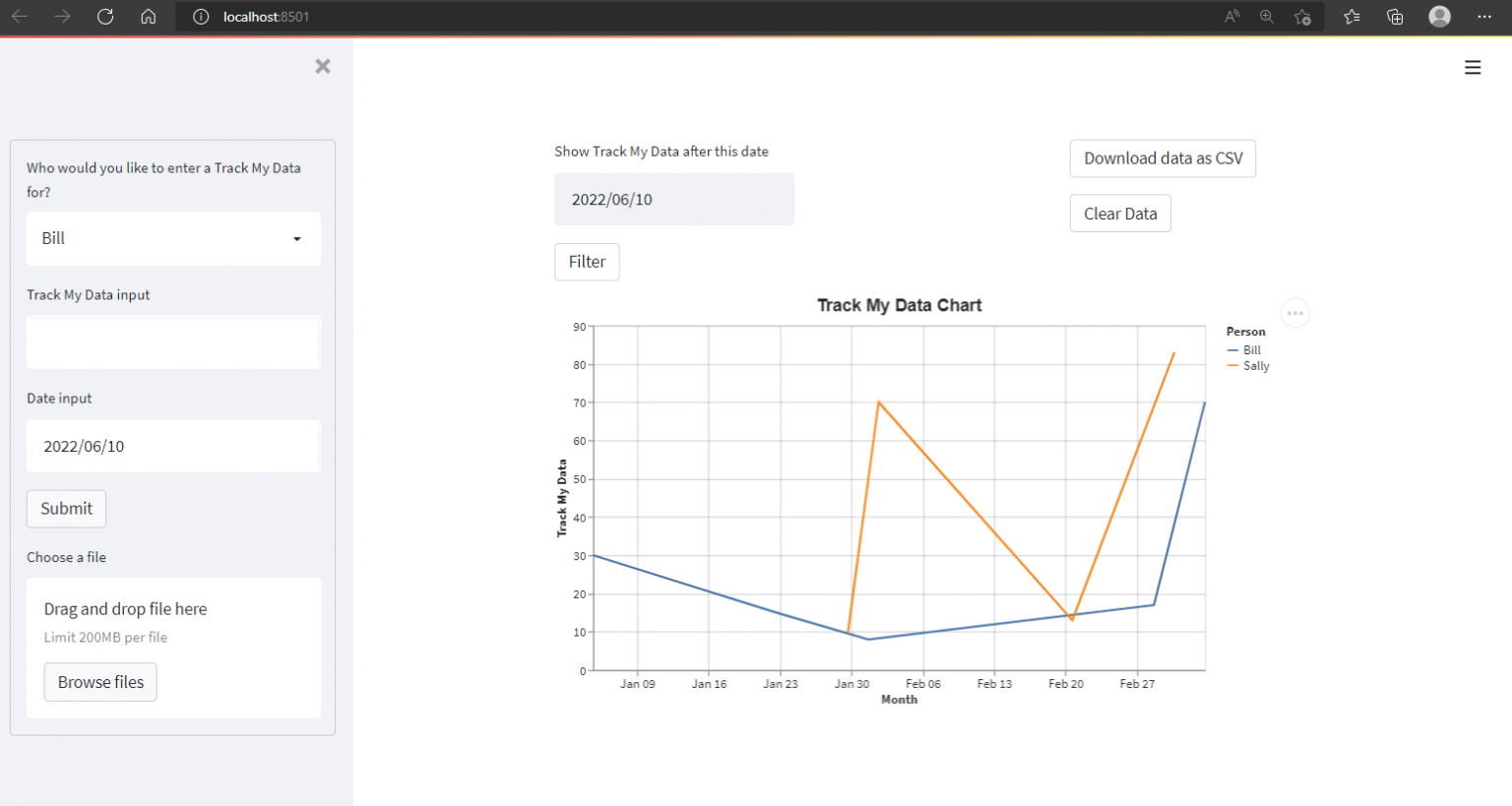Expand the person dropdown showing Bill
This screenshot has height=806, width=1512.
pyautogui.click(x=173, y=238)
